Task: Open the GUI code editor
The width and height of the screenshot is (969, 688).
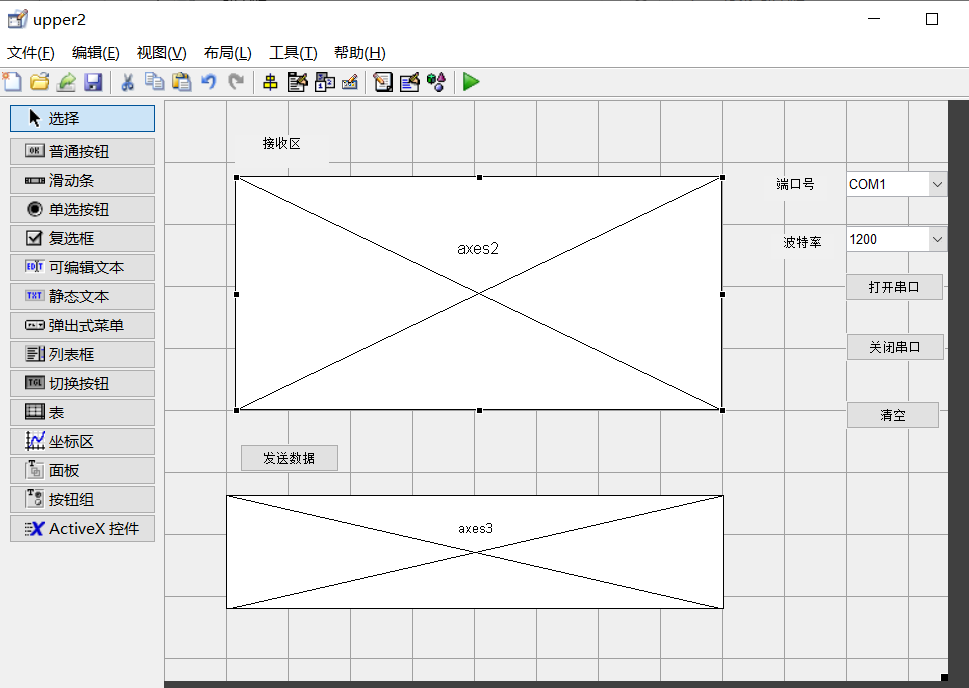Action: tap(383, 82)
